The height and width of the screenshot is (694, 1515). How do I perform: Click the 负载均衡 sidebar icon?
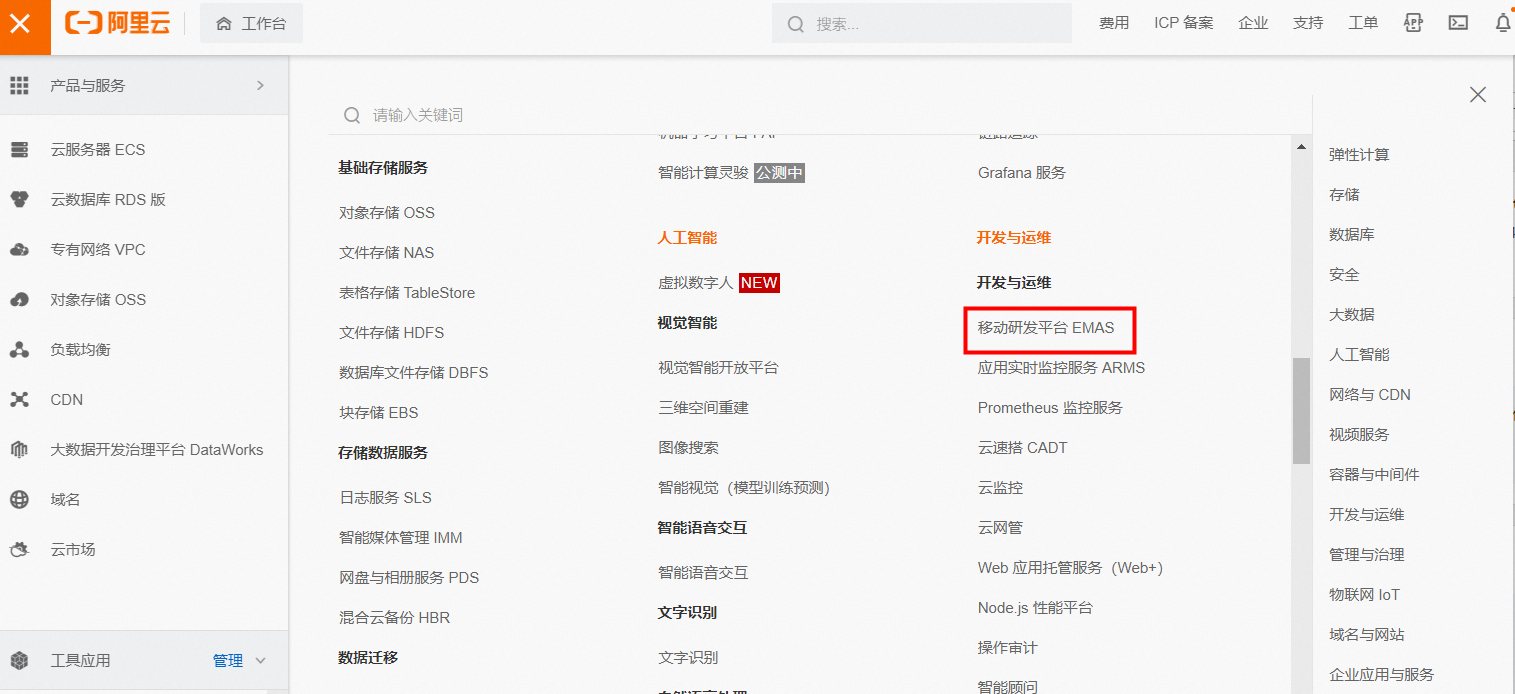tap(19, 350)
